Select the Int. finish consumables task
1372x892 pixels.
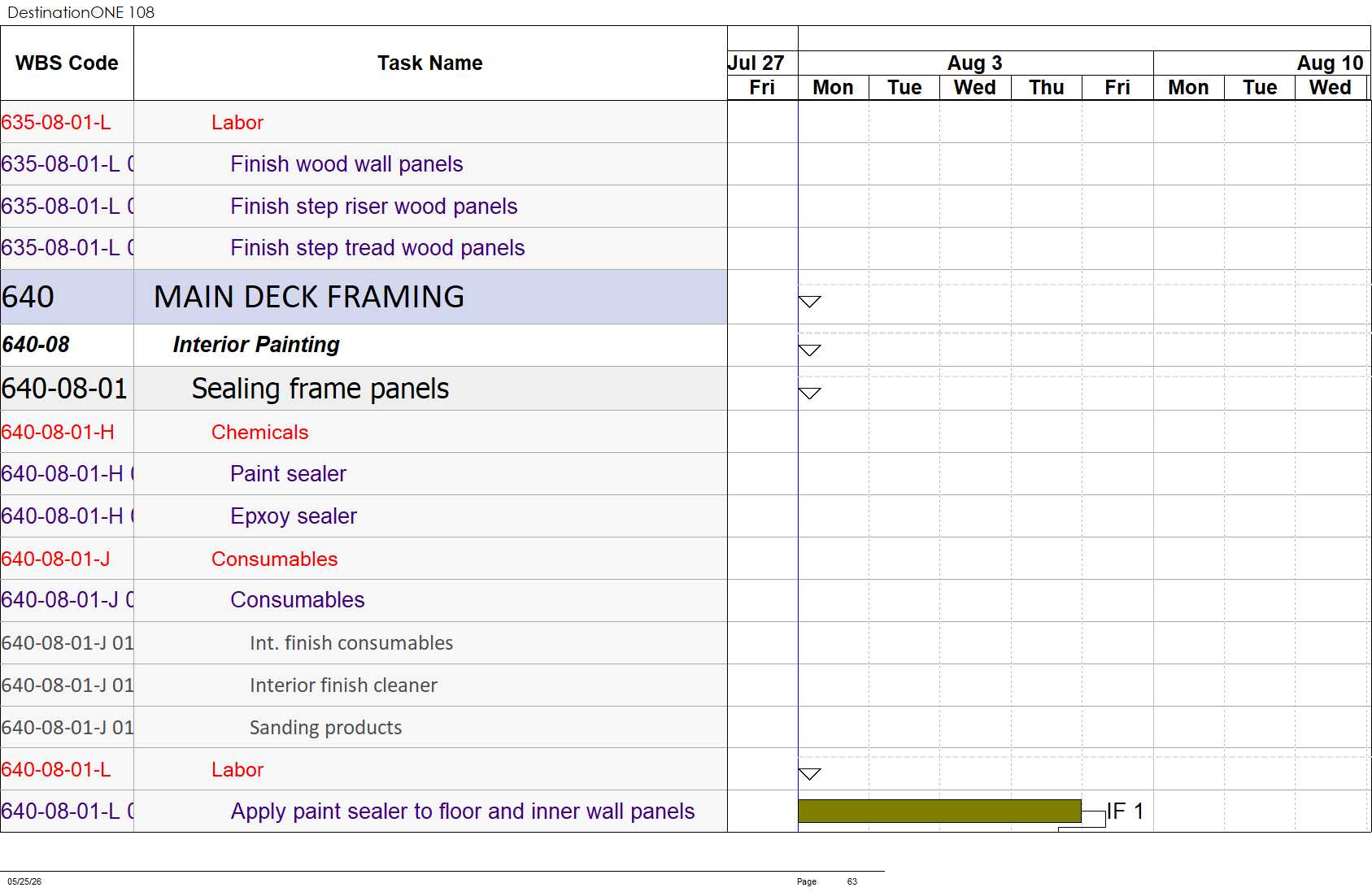click(351, 643)
